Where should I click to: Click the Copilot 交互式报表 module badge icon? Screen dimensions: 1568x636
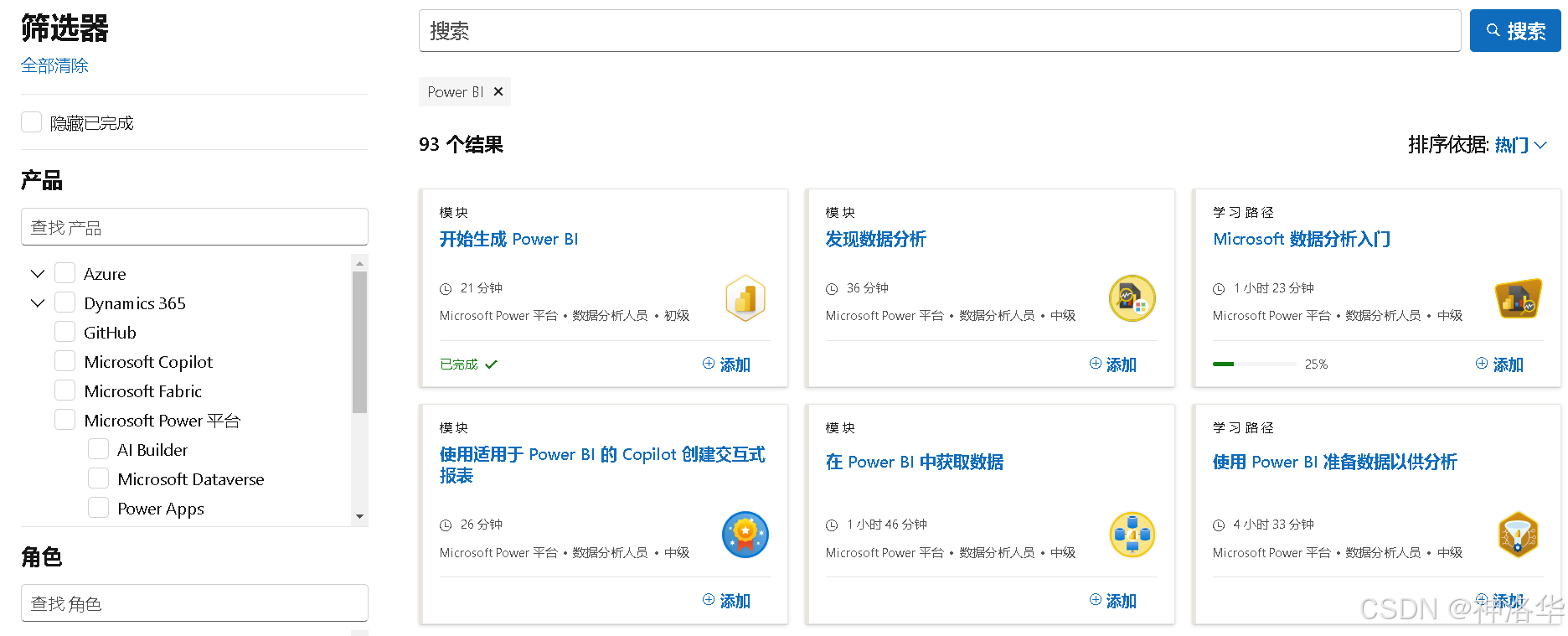(745, 535)
